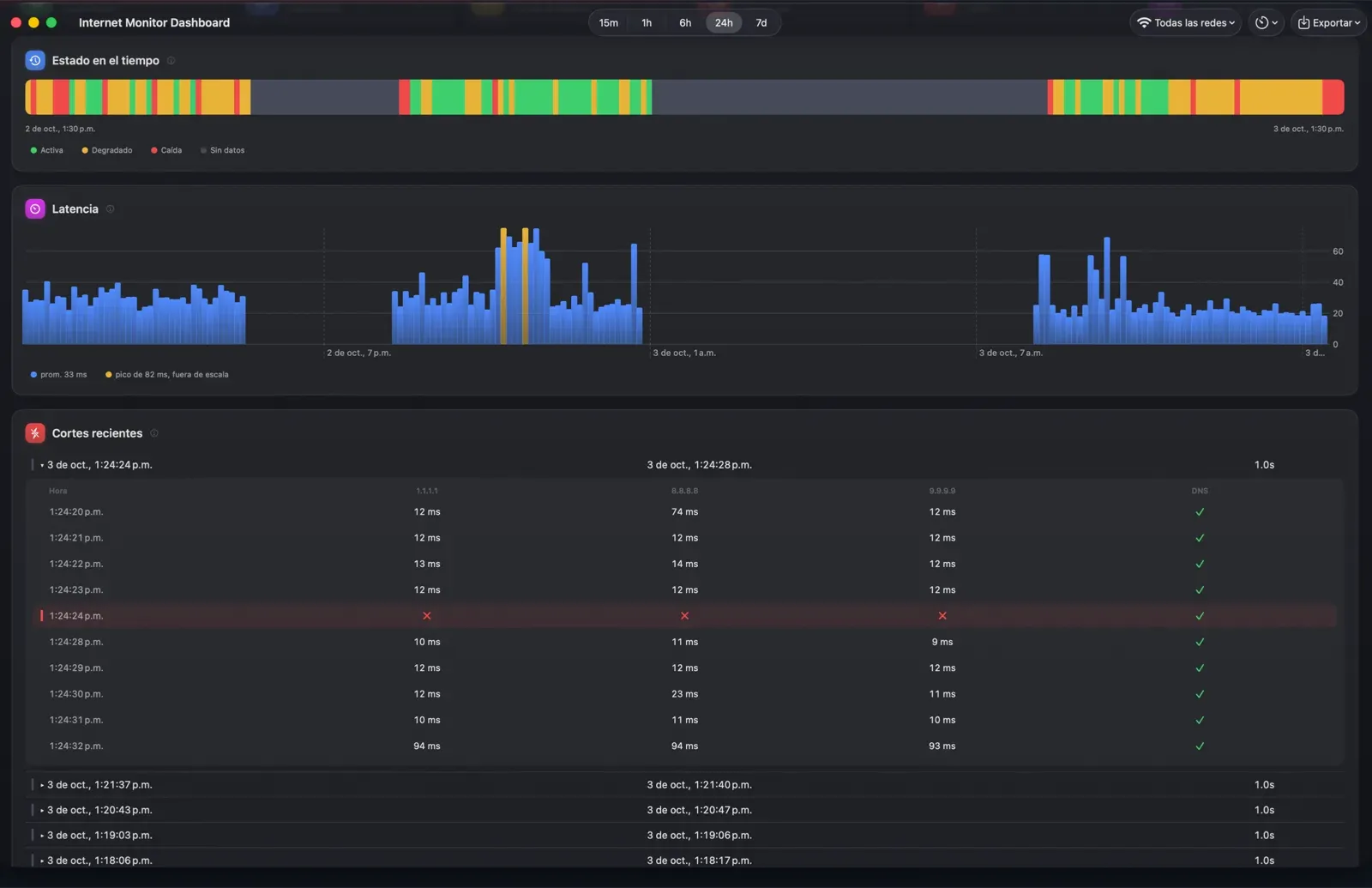Select the 15m time range
The image size is (1372, 888).
tap(609, 23)
